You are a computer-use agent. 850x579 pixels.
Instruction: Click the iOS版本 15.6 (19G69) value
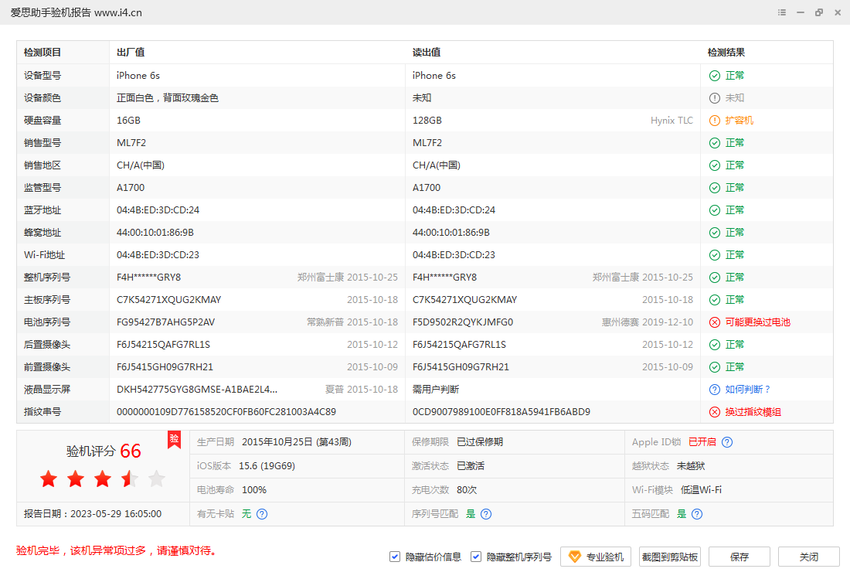tap(267, 466)
